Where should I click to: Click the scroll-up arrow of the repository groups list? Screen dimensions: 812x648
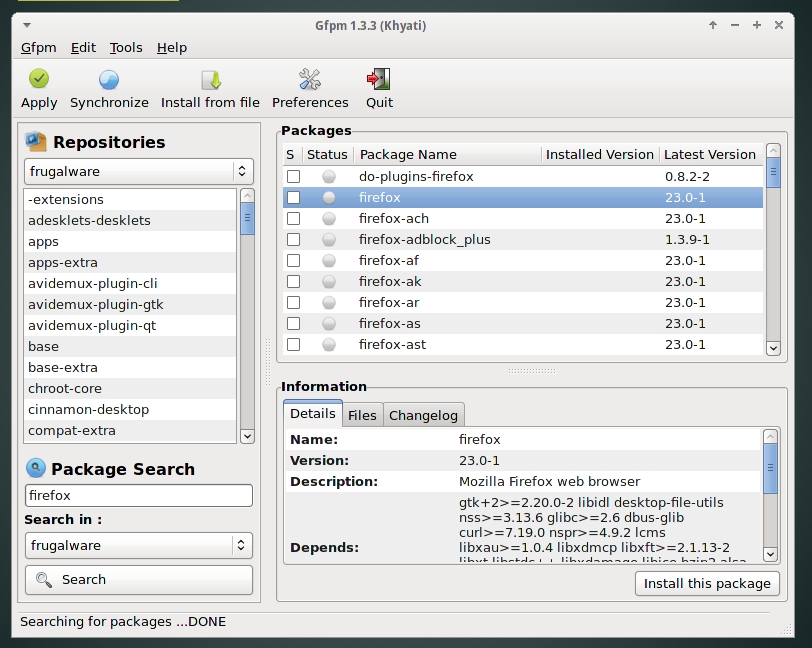pos(247,196)
